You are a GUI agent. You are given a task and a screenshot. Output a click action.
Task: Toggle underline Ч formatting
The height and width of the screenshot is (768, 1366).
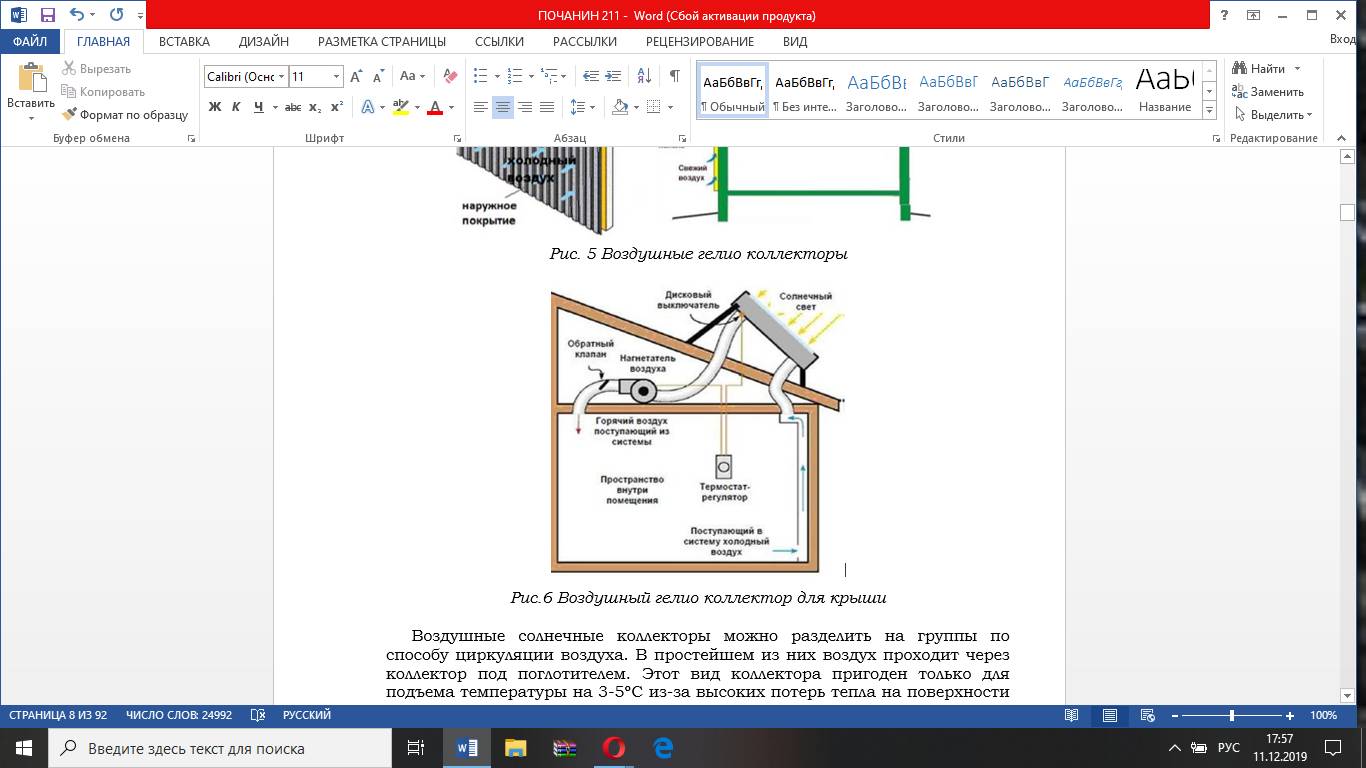pyautogui.click(x=259, y=107)
